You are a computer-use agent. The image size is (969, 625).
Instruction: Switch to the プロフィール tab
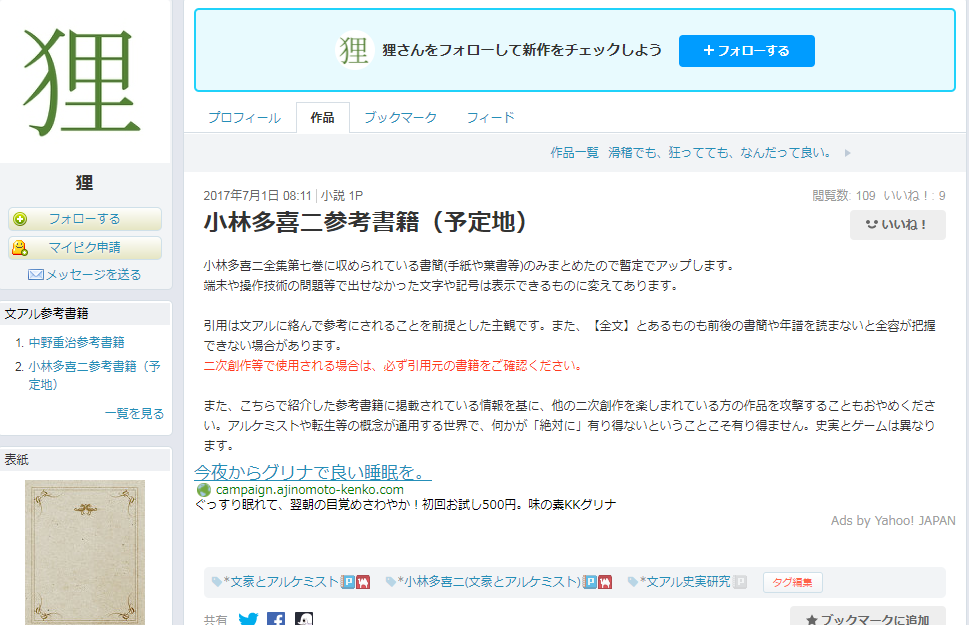(242, 117)
